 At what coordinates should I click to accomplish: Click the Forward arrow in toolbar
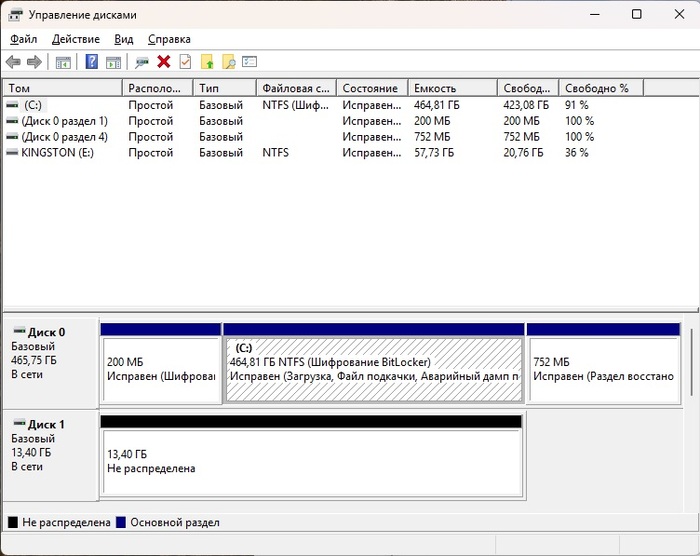(34, 62)
